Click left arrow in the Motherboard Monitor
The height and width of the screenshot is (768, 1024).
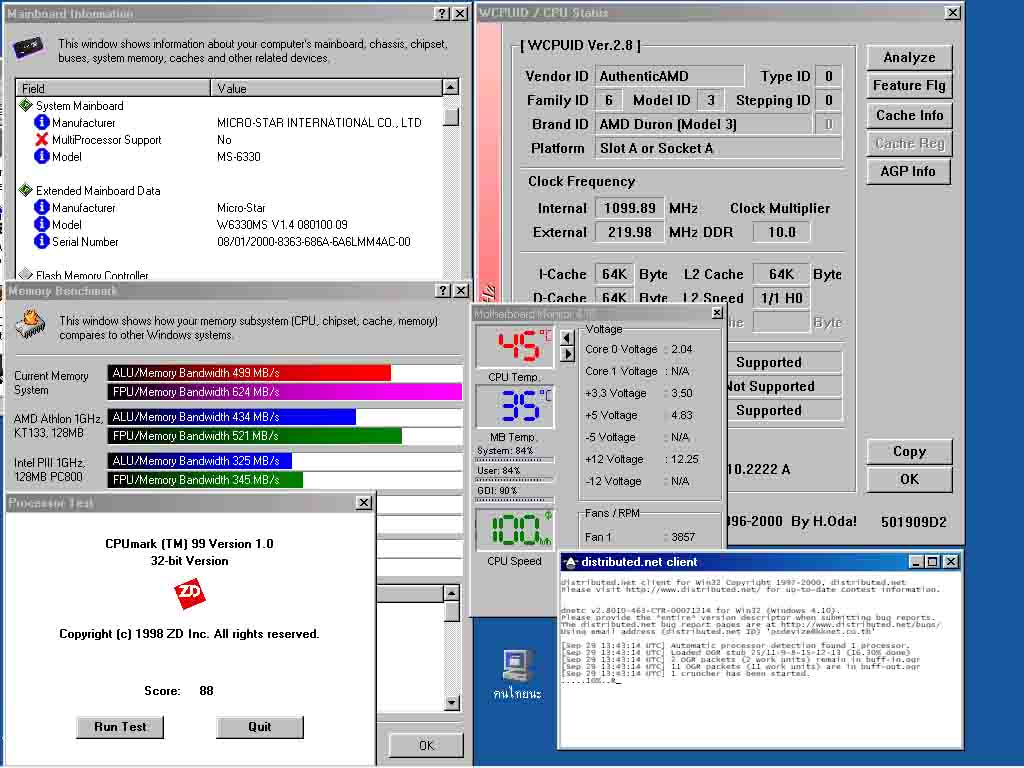[x=567, y=338]
